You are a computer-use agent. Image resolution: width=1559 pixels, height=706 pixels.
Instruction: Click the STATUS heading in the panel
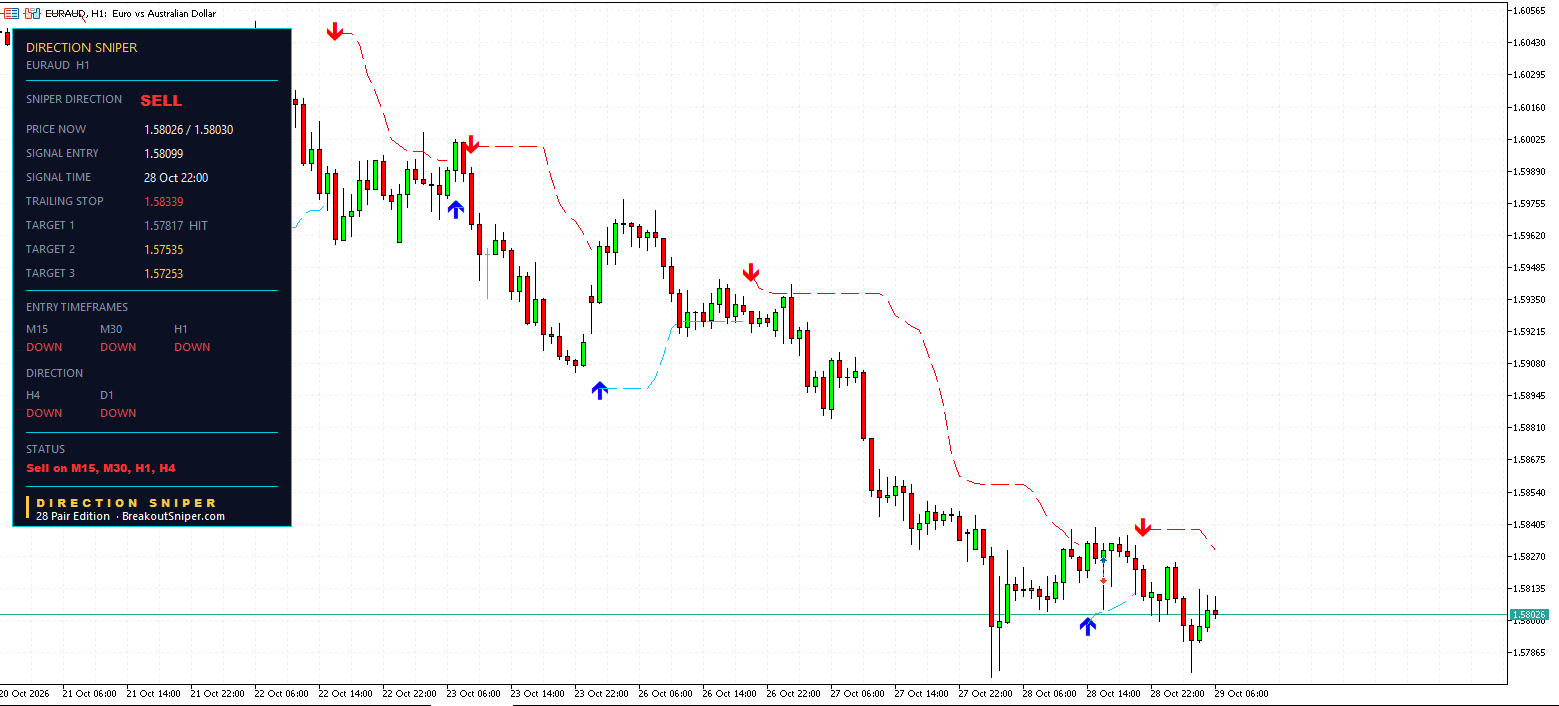pos(45,449)
